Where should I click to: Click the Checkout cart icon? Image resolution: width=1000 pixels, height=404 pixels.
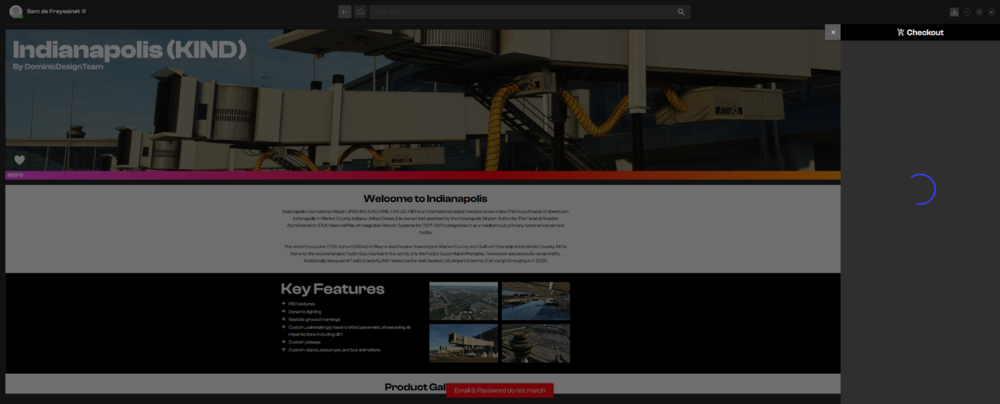click(900, 32)
